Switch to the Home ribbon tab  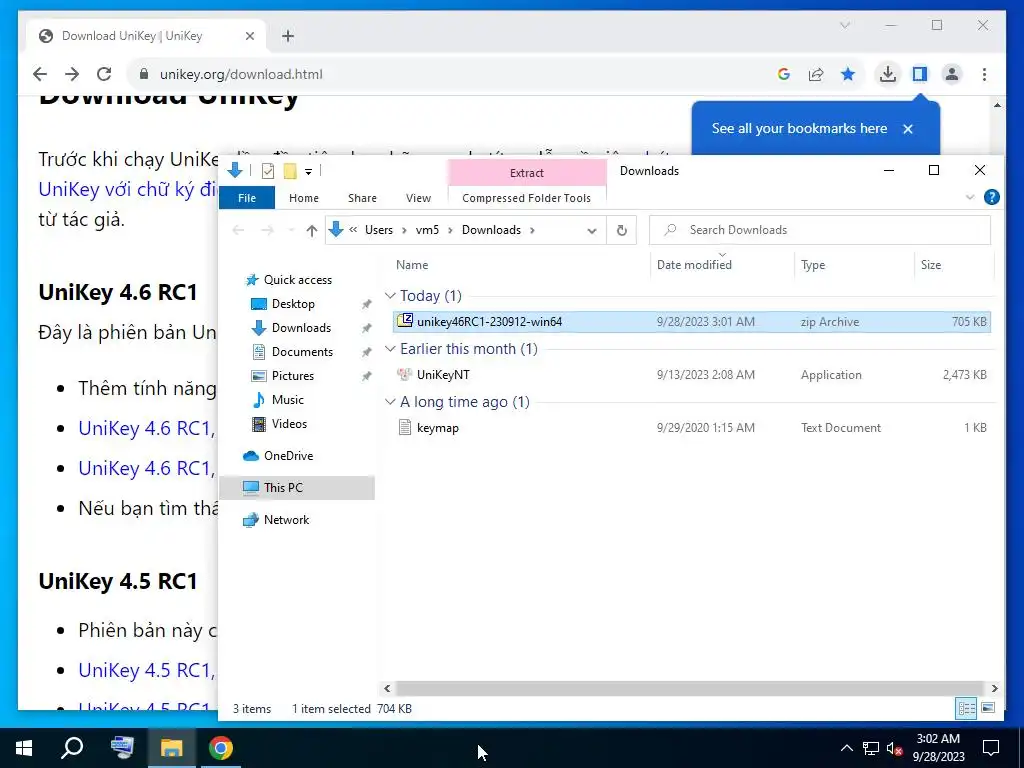point(304,198)
